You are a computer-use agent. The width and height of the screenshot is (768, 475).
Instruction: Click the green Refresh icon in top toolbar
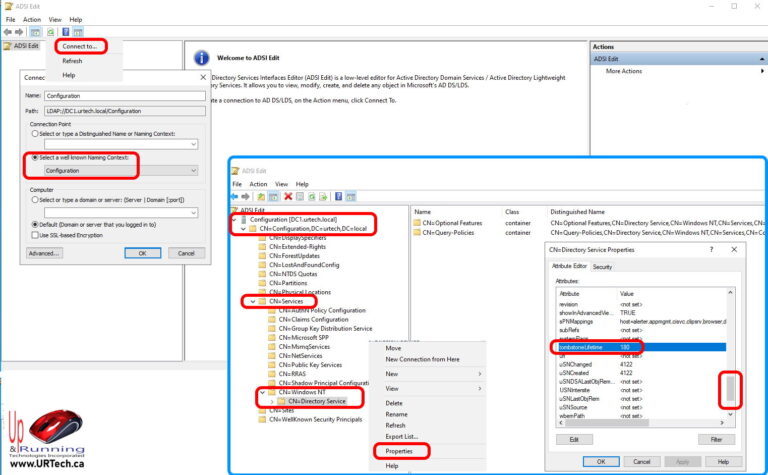50,32
